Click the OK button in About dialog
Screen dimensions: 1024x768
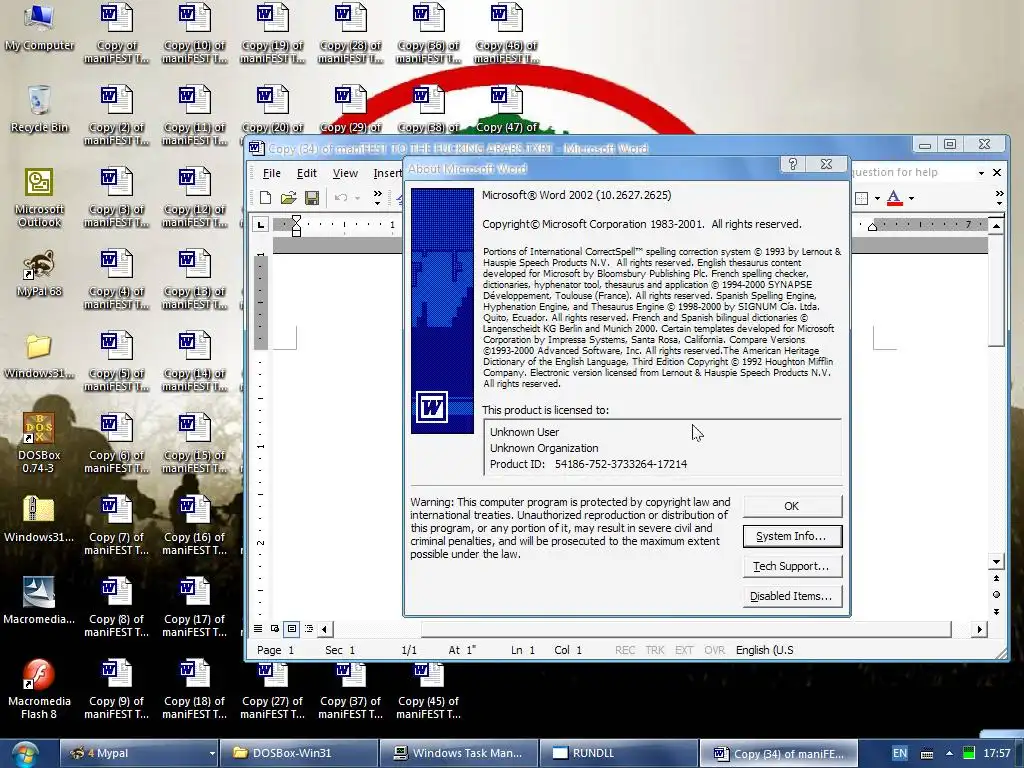tap(792, 506)
